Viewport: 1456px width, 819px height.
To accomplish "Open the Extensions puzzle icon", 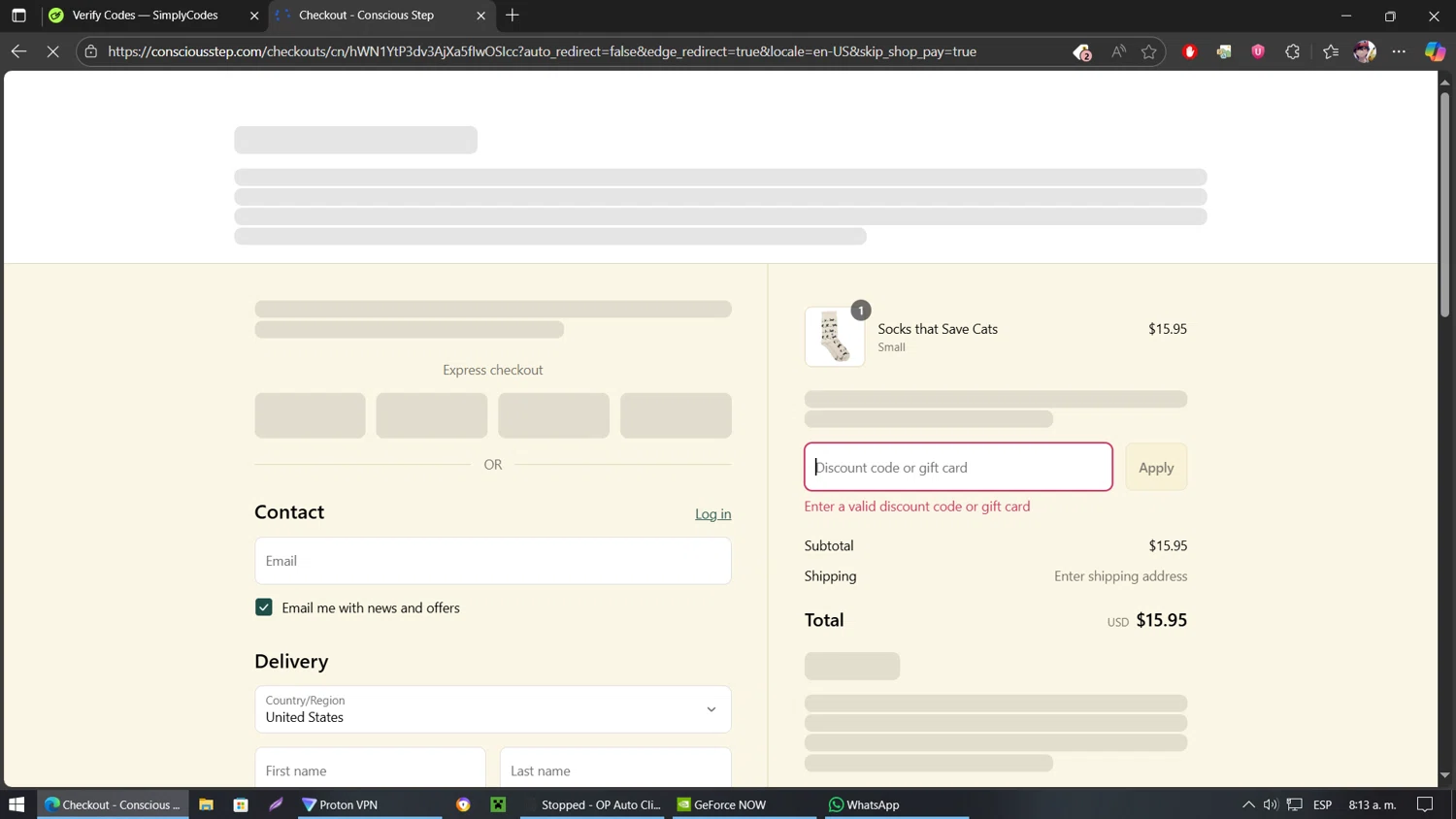I will 1292,51.
